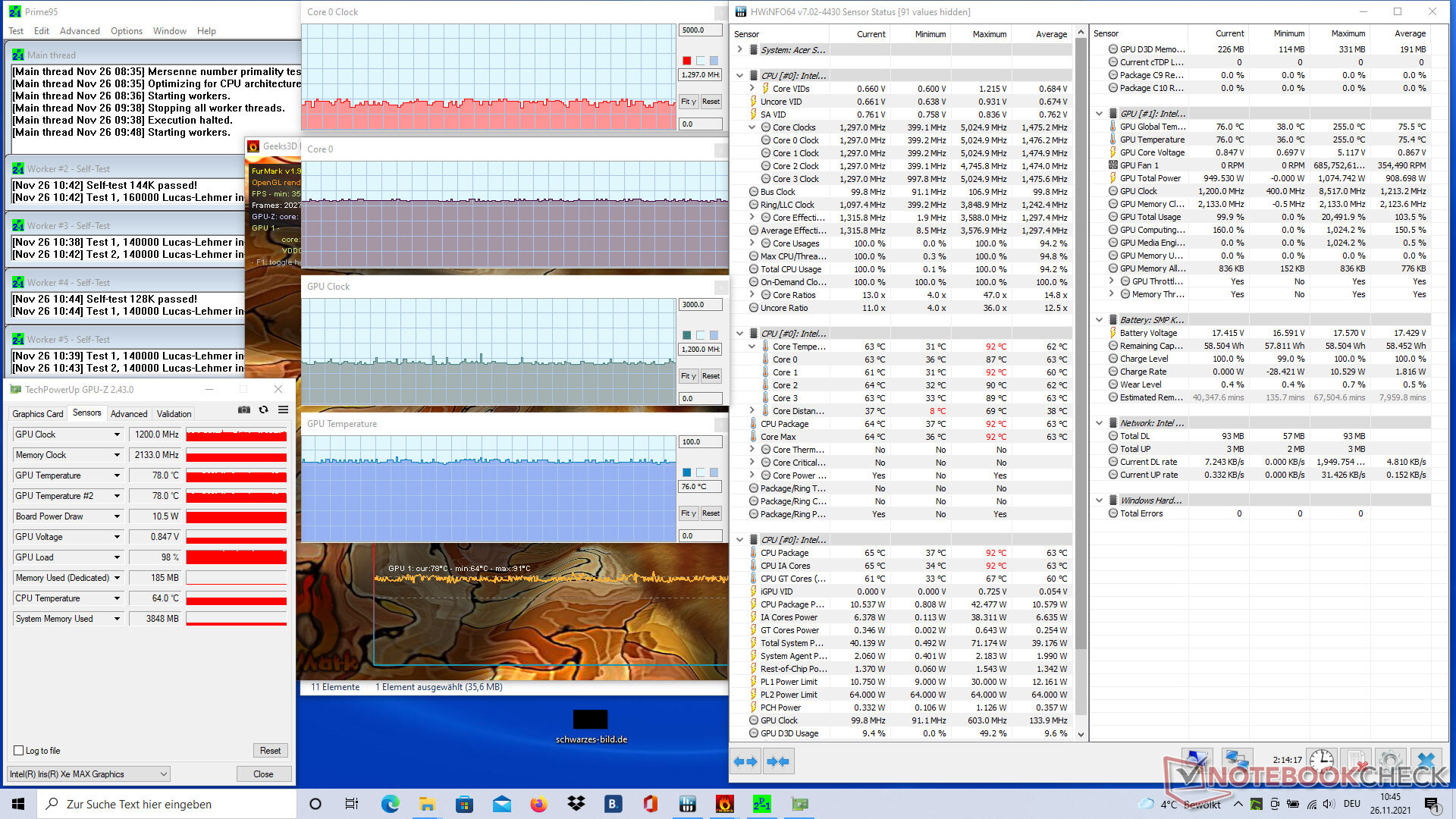
Task: Click Reset button in GPU-Z
Action: (270, 751)
